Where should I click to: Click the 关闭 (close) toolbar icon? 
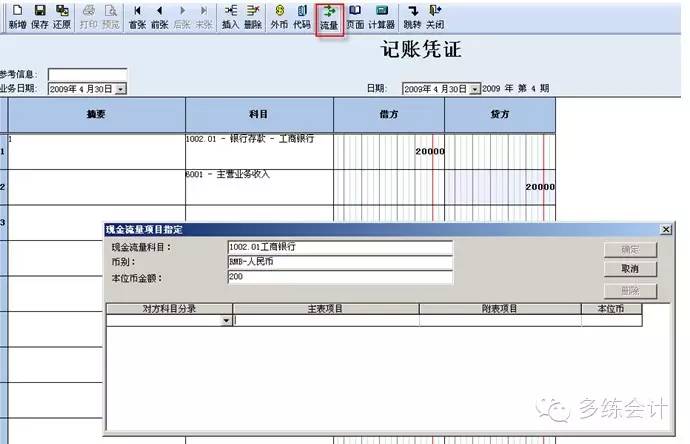coord(435,17)
